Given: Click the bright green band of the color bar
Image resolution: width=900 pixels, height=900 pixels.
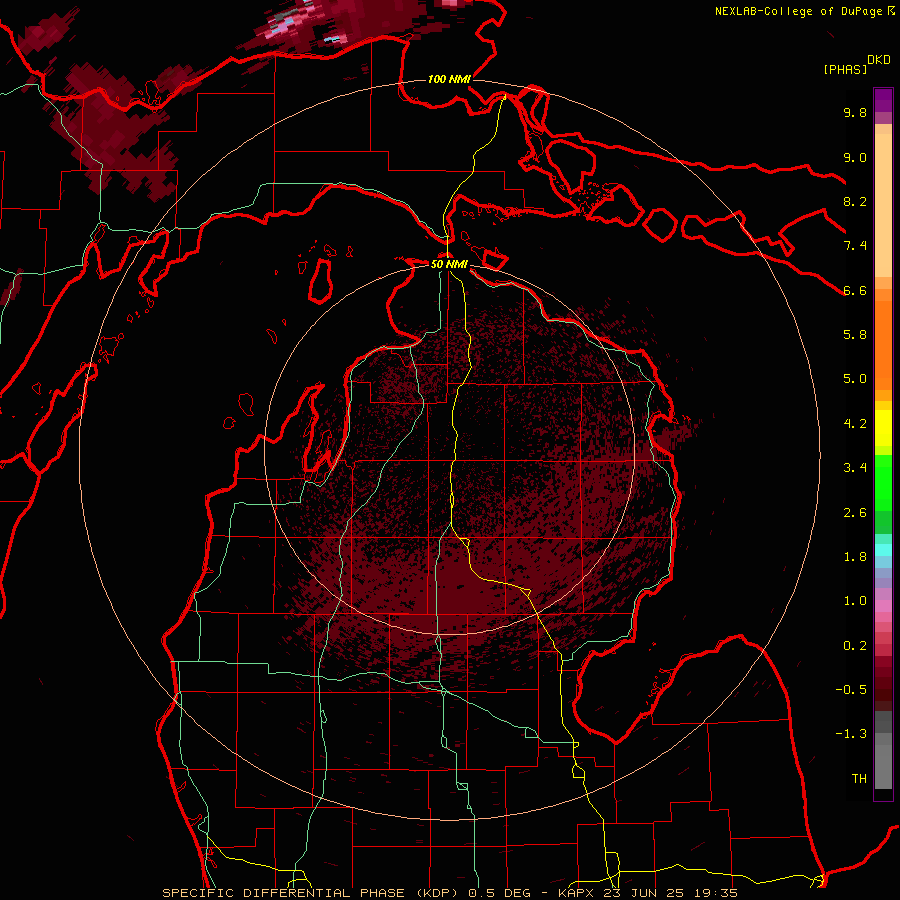Looking at the screenshot, I should [883, 482].
